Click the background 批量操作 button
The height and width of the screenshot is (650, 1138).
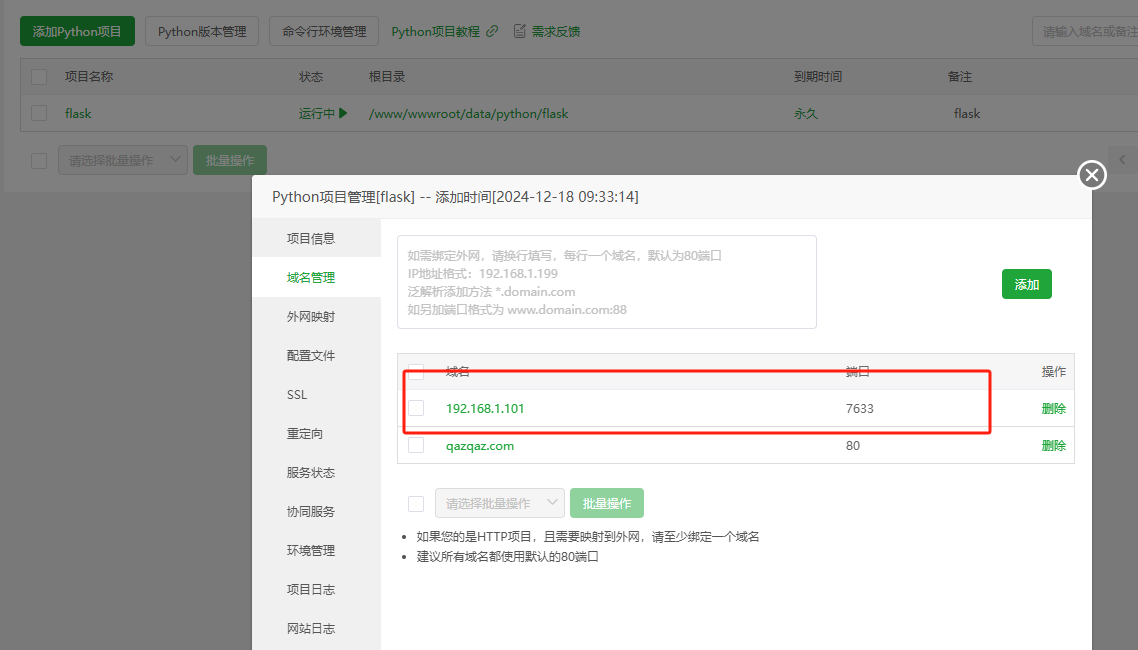coord(229,160)
